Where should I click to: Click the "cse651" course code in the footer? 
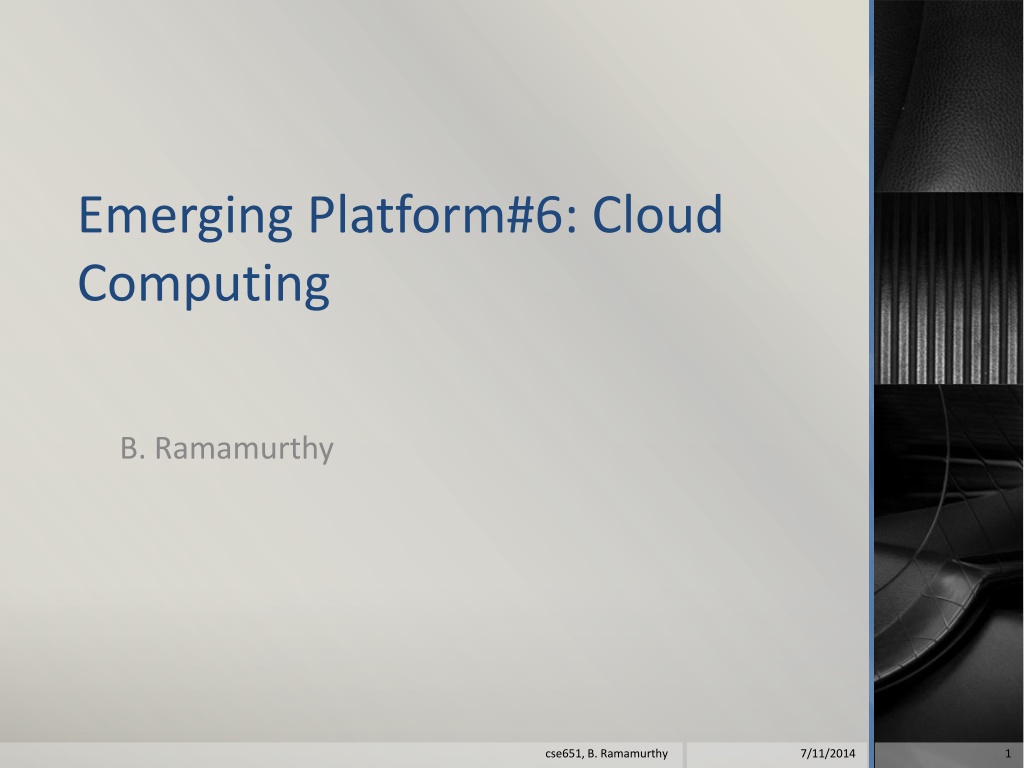[563, 754]
